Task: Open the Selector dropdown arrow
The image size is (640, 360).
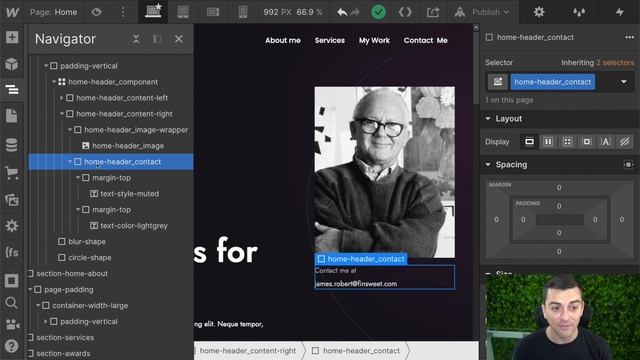Action: (x=624, y=82)
